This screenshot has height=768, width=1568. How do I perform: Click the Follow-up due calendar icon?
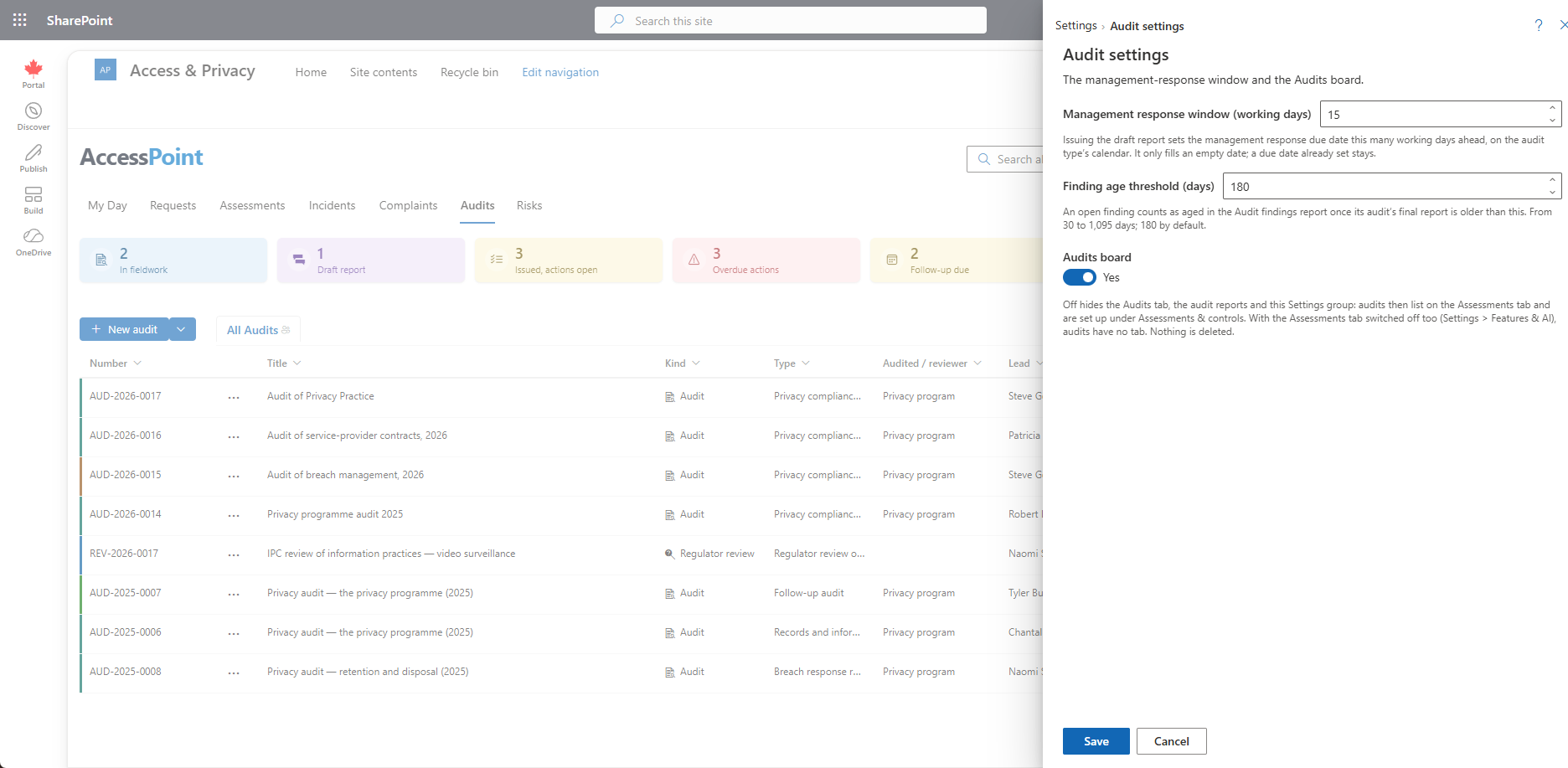coord(892,260)
